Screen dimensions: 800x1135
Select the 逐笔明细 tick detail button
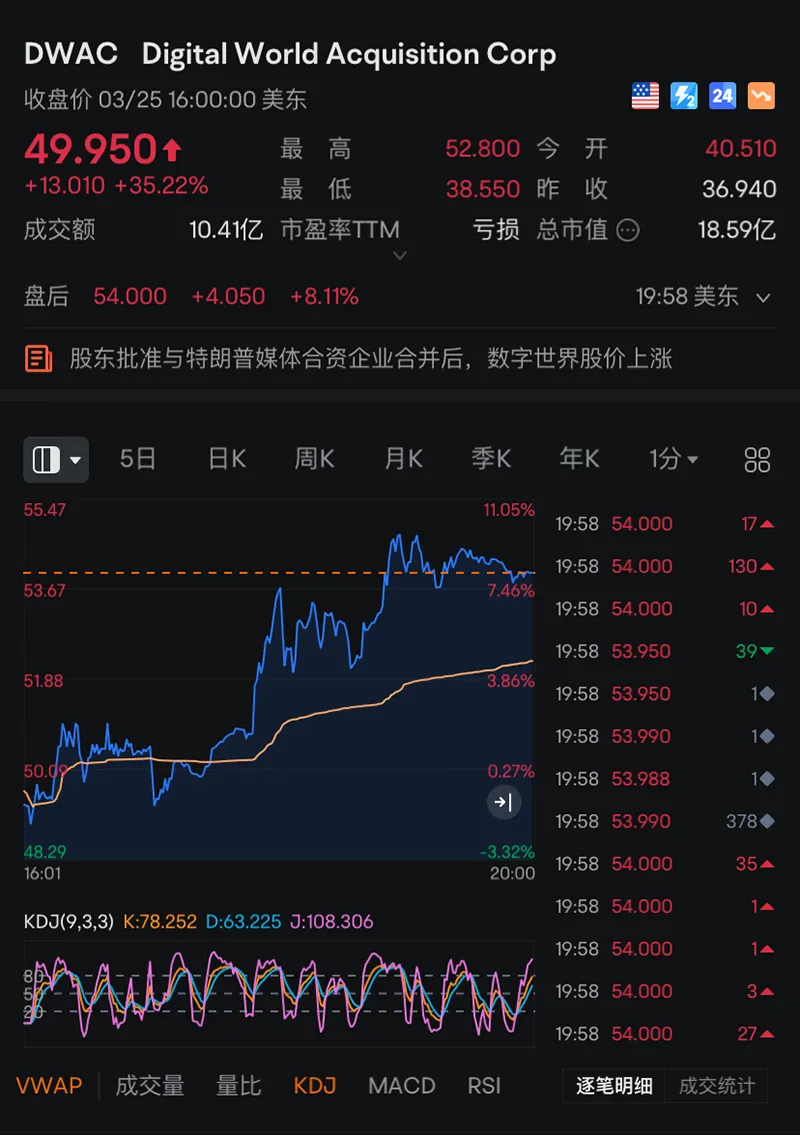[x=614, y=1086]
